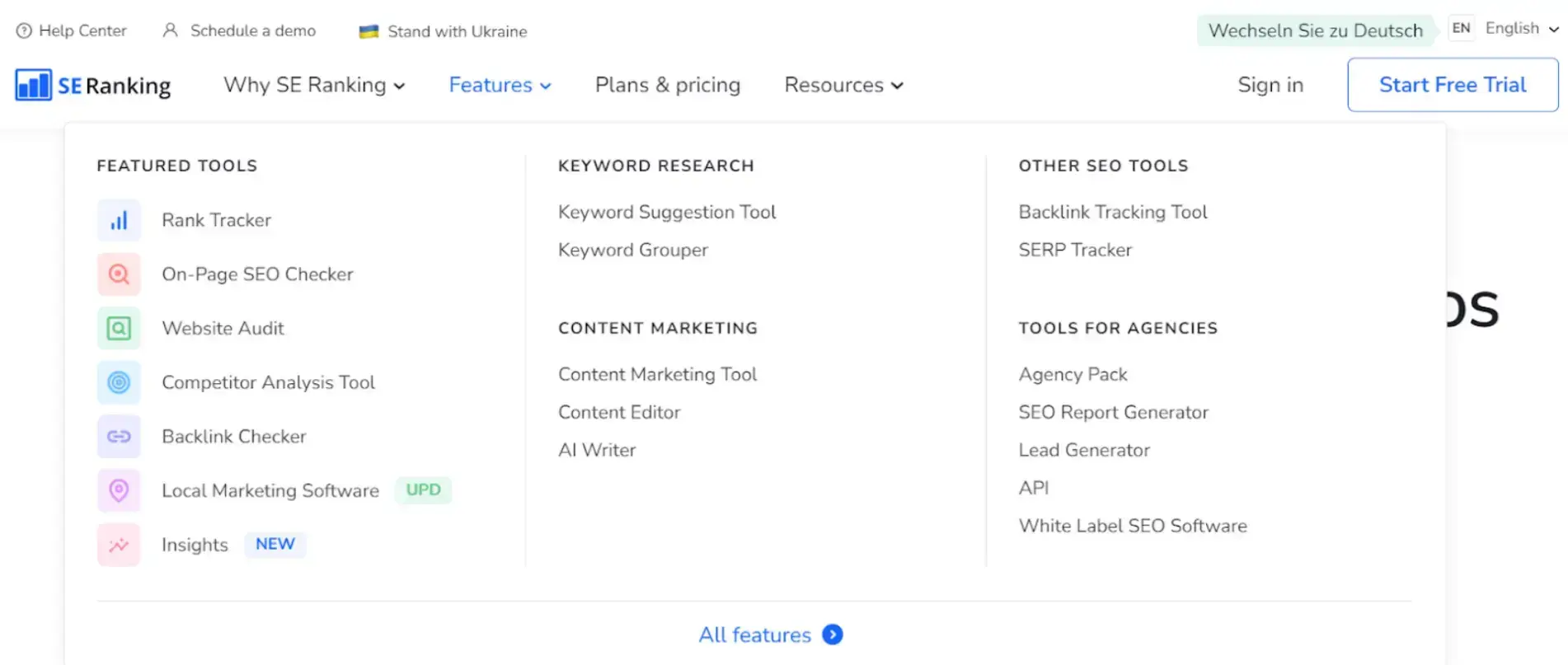Expand the Why SE Ranking menu
This screenshot has height=665, width=1568.
(x=313, y=85)
